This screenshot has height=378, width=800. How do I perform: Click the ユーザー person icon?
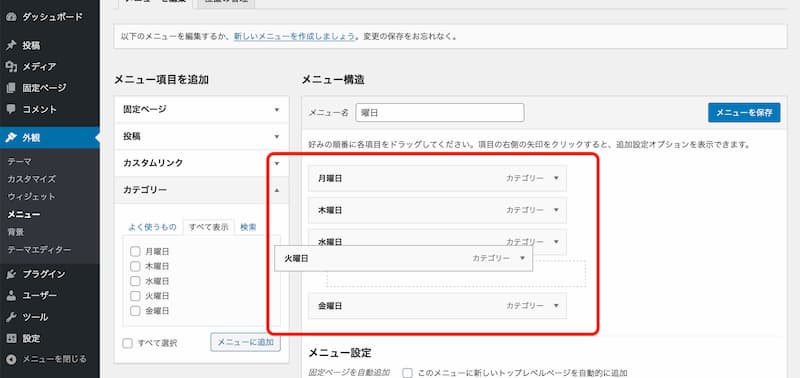[x=11, y=295]
